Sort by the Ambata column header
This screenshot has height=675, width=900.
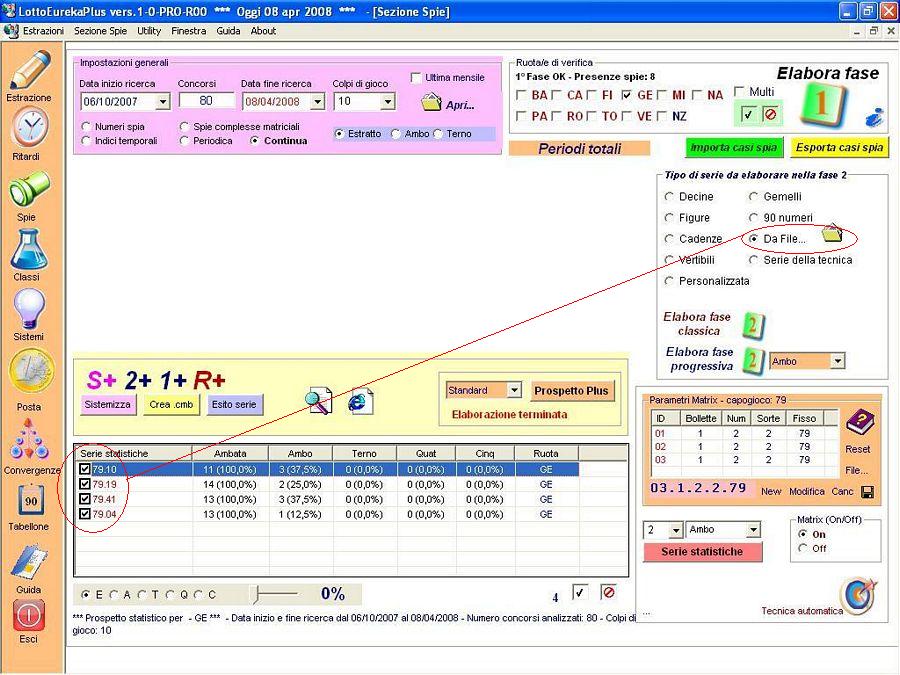coord(230,453)
